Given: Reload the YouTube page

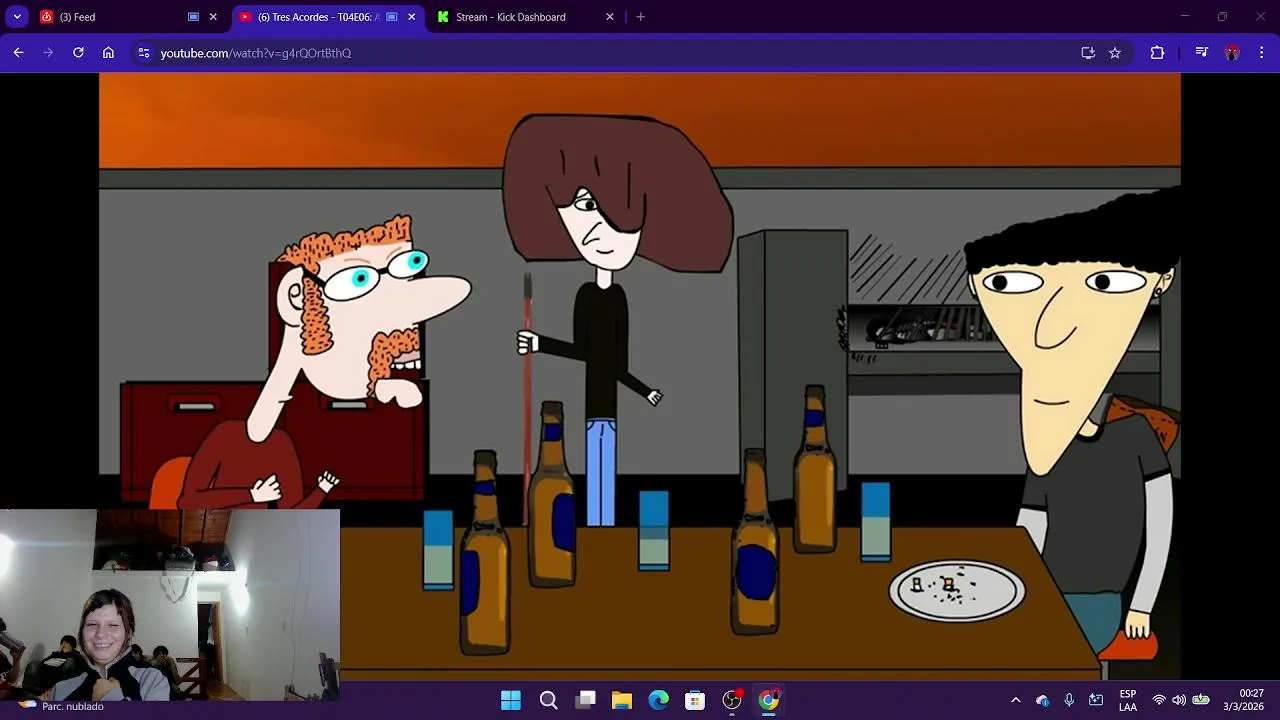Looking at the screenshot, I should coord(78,53).
